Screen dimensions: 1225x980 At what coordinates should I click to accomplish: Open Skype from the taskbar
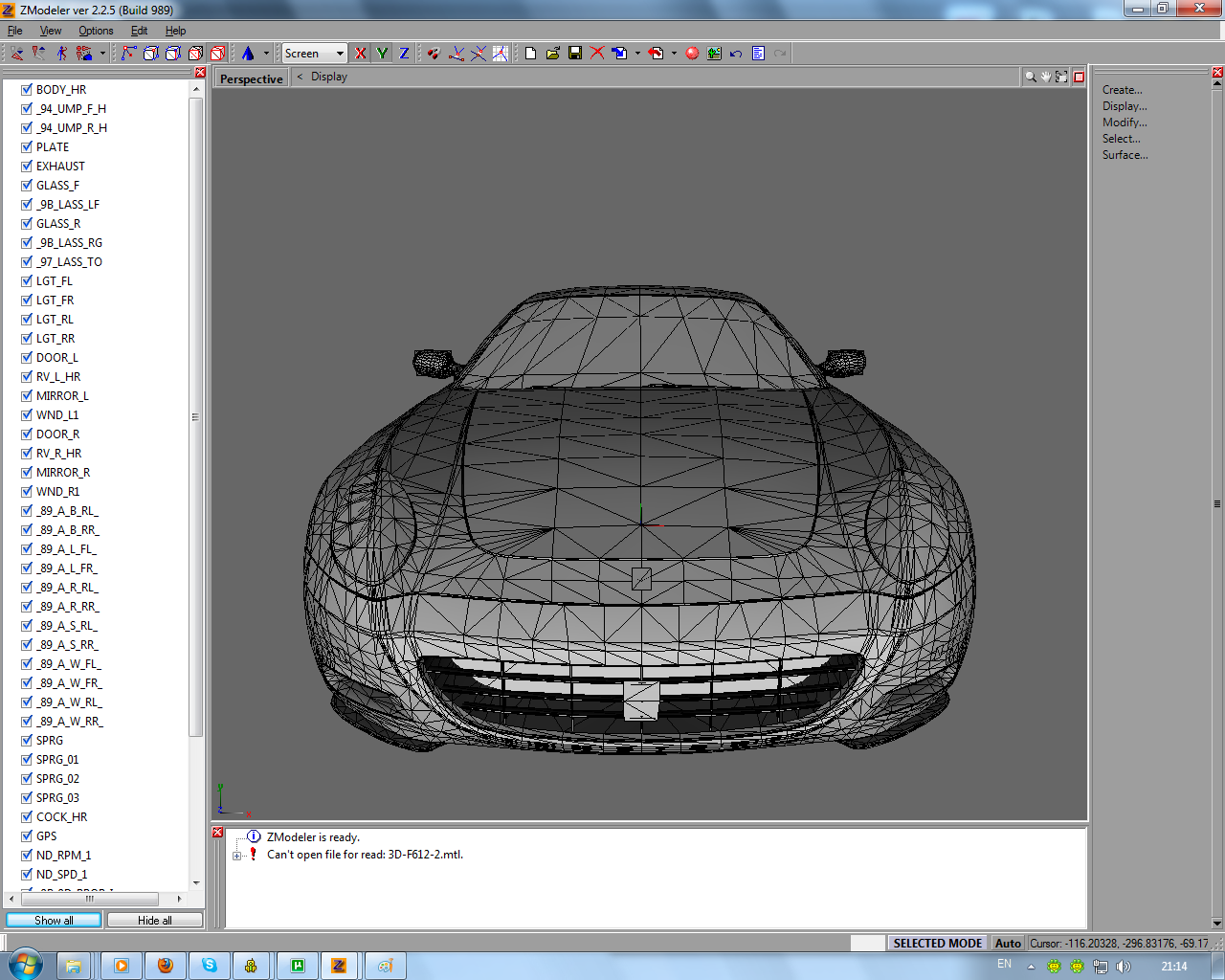(x=209, y=966)
